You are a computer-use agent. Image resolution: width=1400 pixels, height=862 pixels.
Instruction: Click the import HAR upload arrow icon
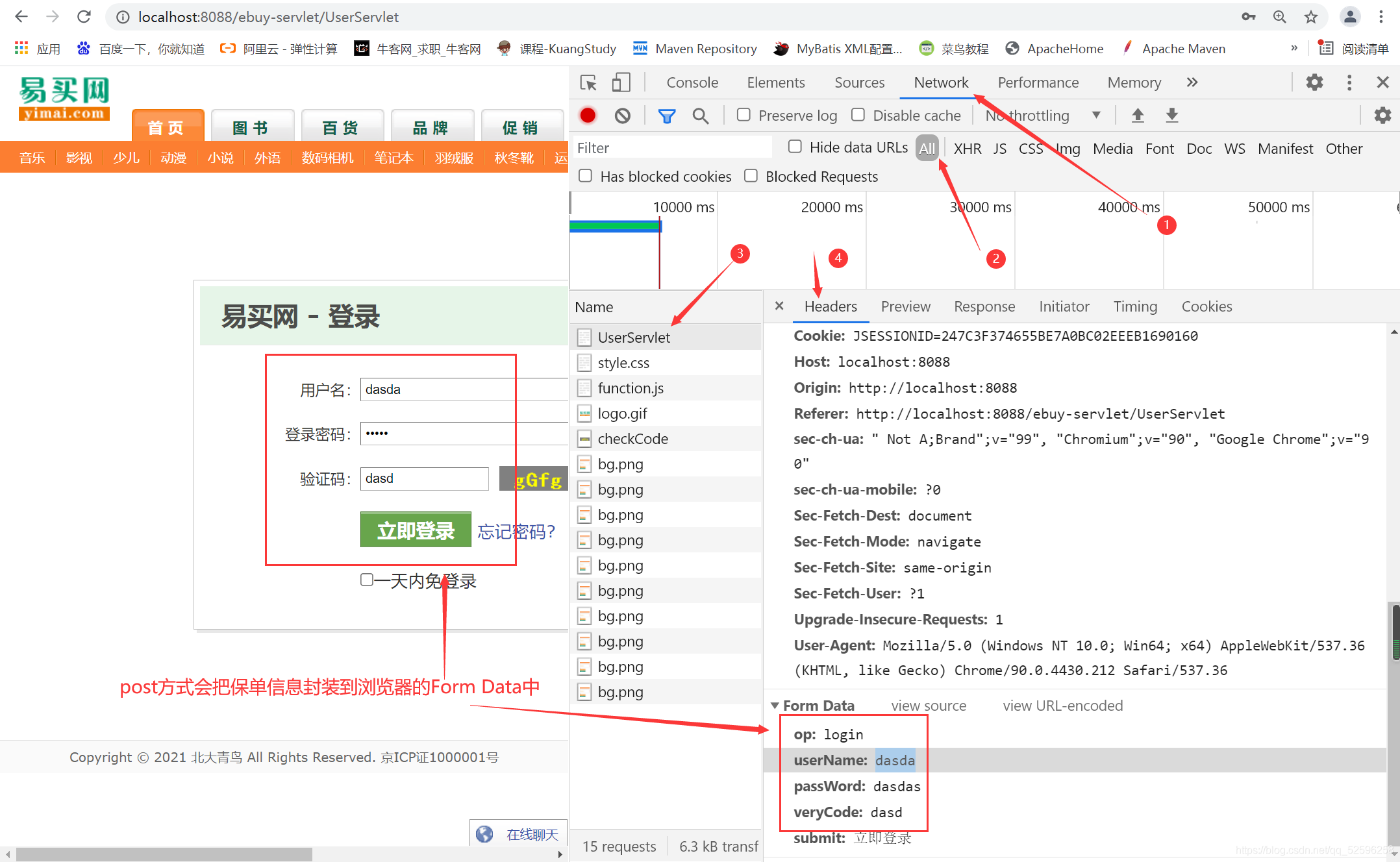click(x=1138, y=116)
